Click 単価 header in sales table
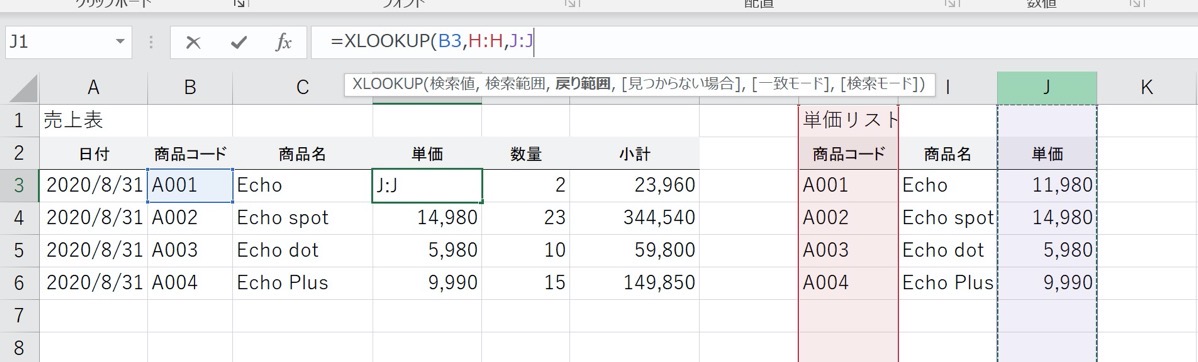Screen dimensions: 1198x362 pos(427,154)
